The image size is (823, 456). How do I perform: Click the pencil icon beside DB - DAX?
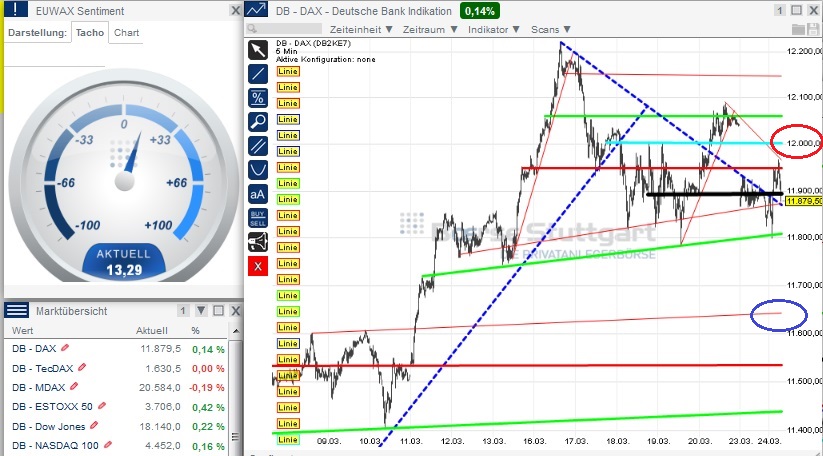(65, 347)
